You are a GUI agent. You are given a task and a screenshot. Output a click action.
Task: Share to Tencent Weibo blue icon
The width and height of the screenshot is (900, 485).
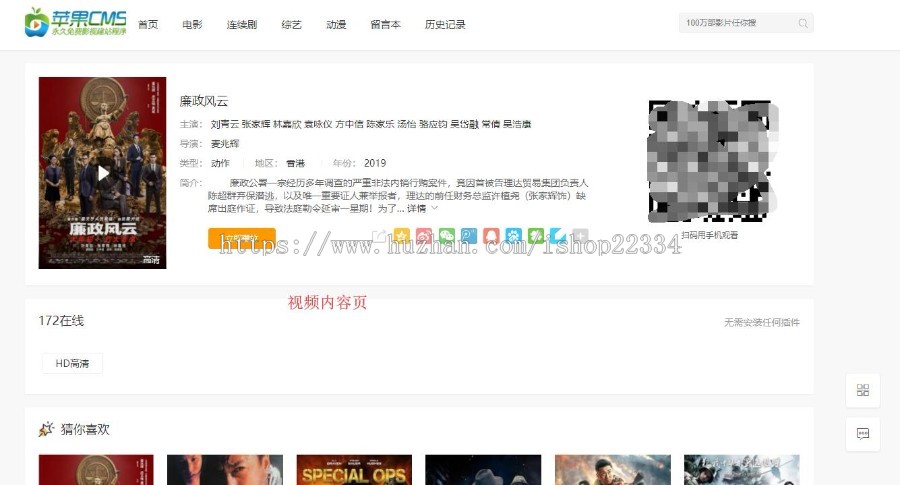point(469,236)
